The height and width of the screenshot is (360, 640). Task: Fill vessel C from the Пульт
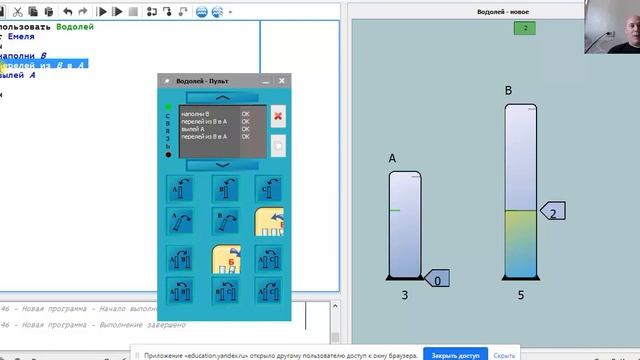click(x=269, y=189)
